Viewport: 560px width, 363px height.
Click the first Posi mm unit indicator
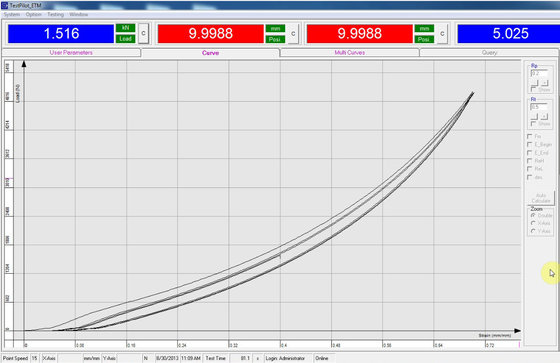click(x=275, y=28)
